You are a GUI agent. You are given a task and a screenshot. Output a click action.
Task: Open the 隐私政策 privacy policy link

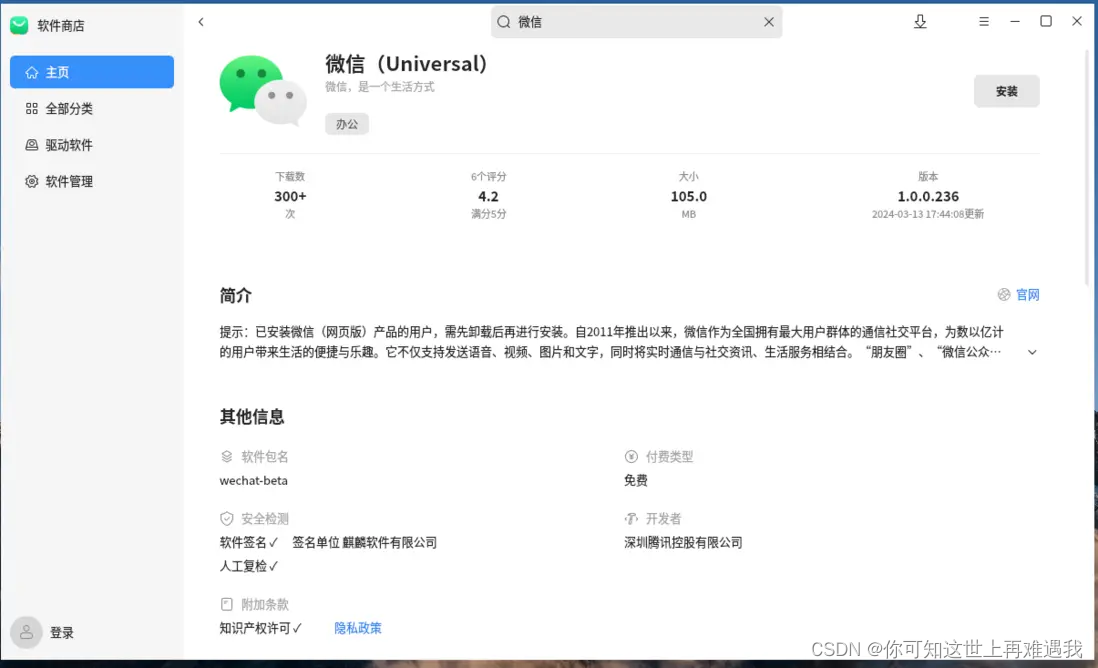358,628
